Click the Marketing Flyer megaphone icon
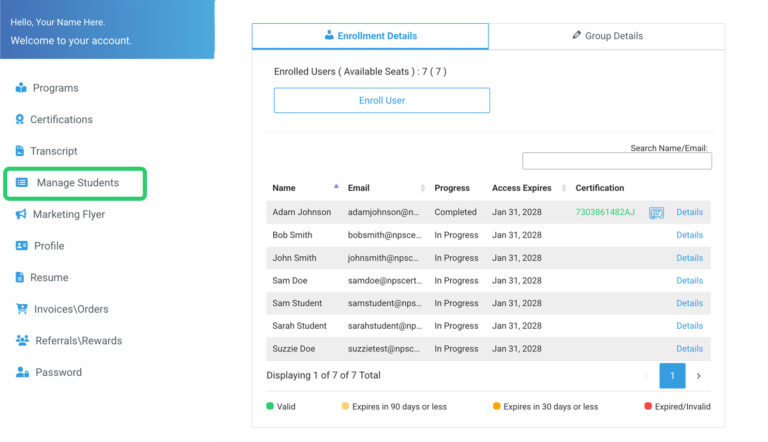 [21, 214]
